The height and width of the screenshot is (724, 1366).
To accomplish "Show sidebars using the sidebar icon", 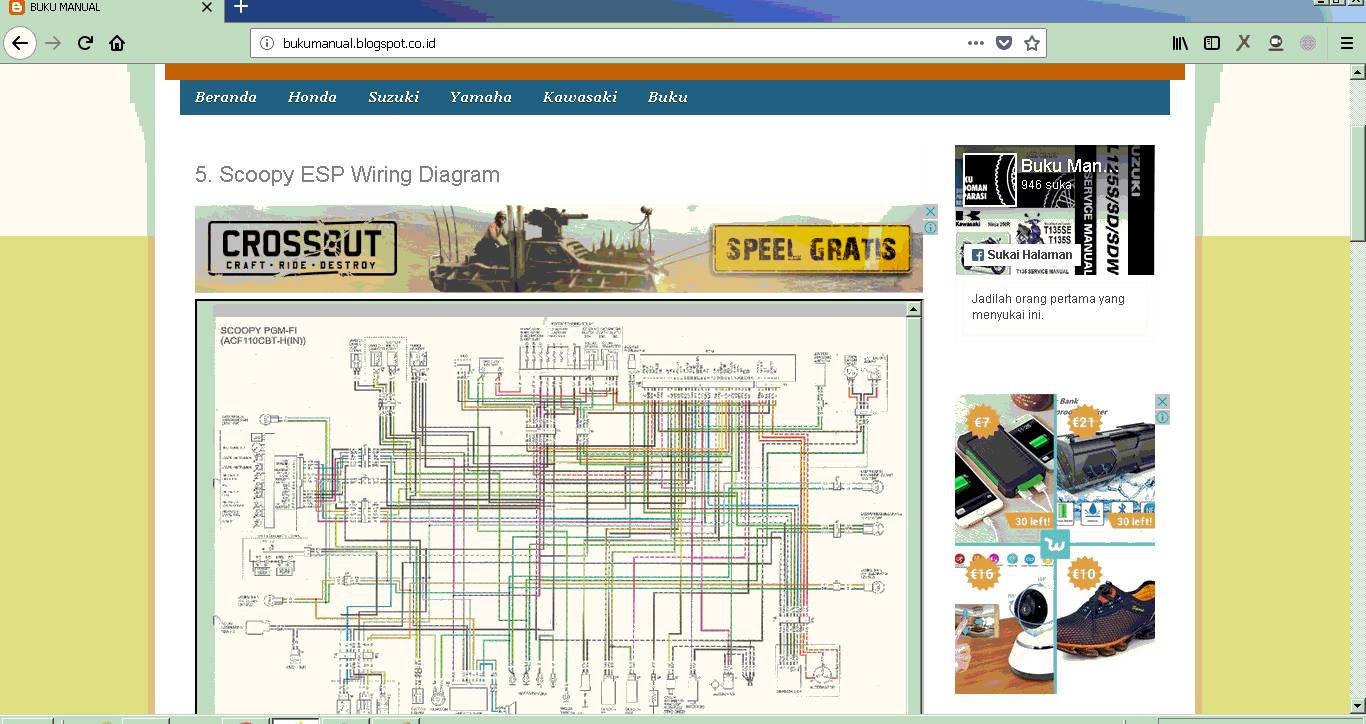I will 1212,43.
